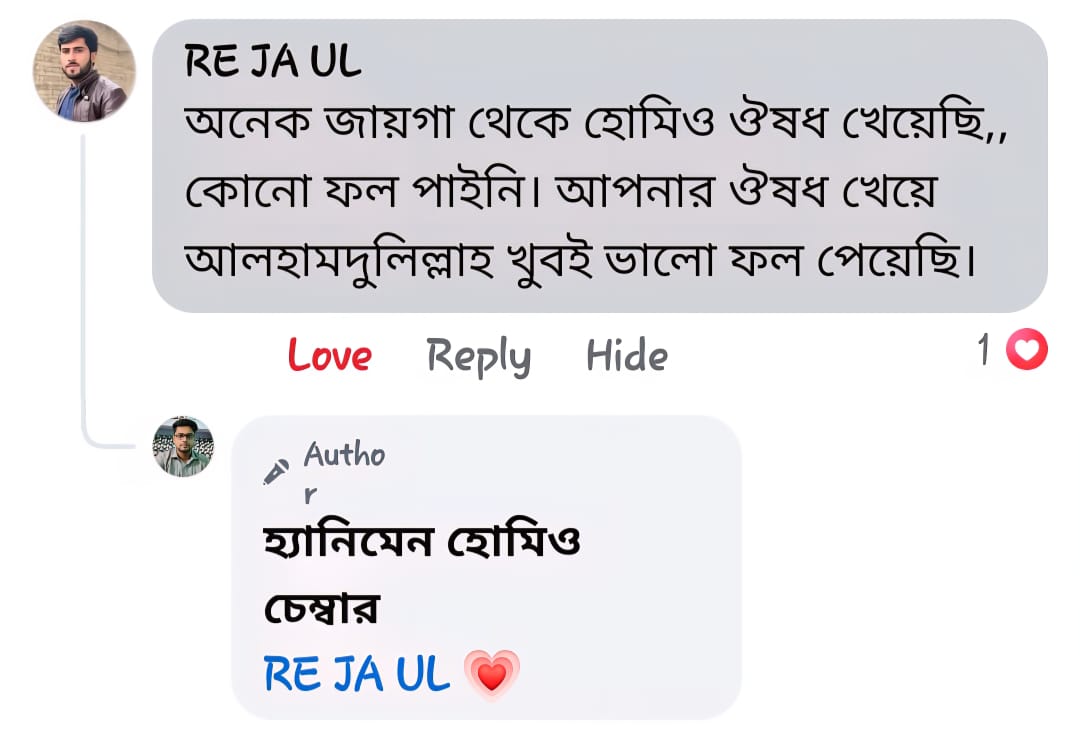Screen dimensions: 1080x730
Task: Click the pencil Author badge icon
Action: point(277,470)
